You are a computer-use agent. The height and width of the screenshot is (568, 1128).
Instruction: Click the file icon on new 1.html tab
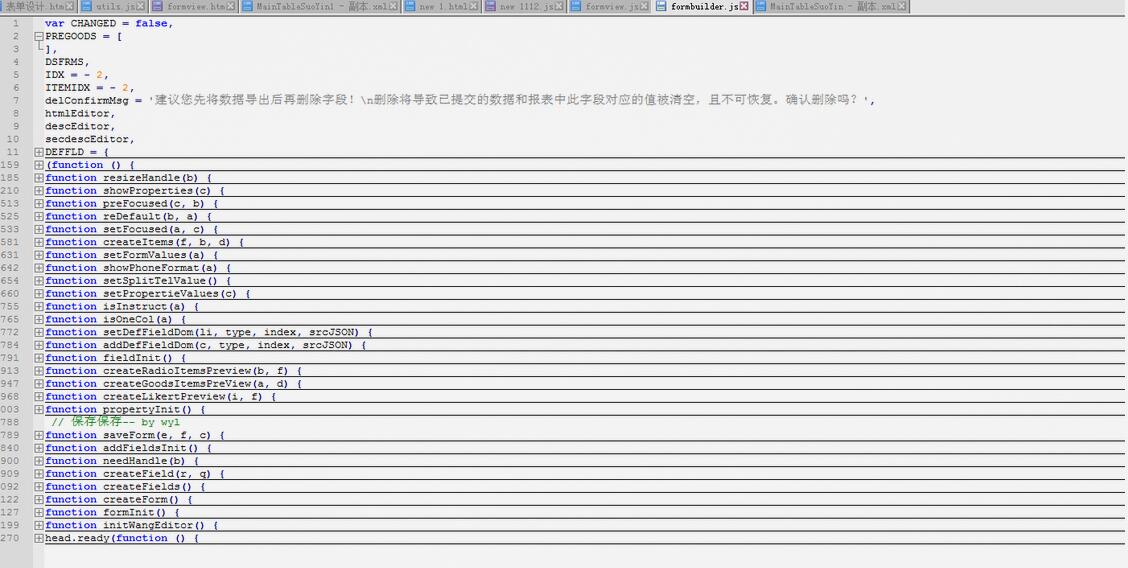[410, 6]
